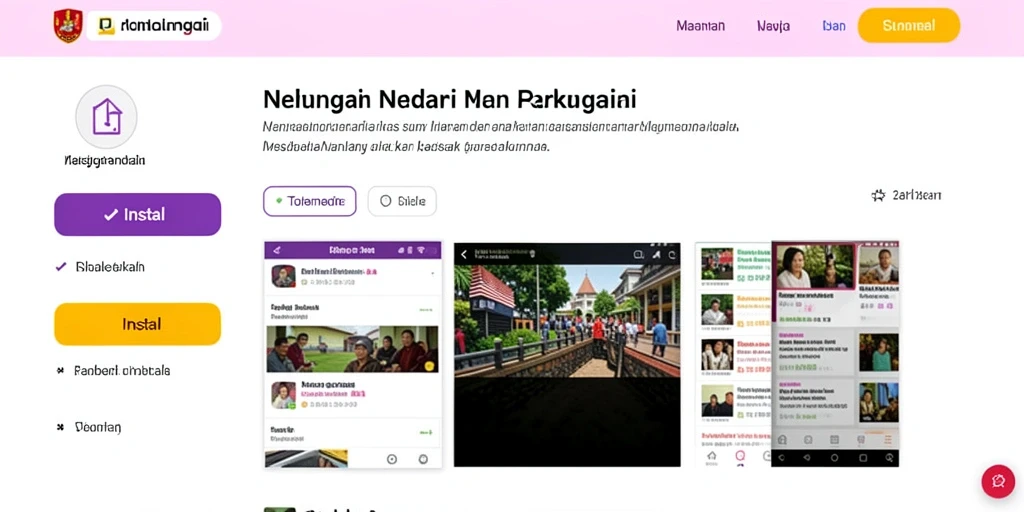This screenshot has width=1024, height=512.
Task: Open the dark street photo viewer screenshot
Action: [x=567, y=355]
